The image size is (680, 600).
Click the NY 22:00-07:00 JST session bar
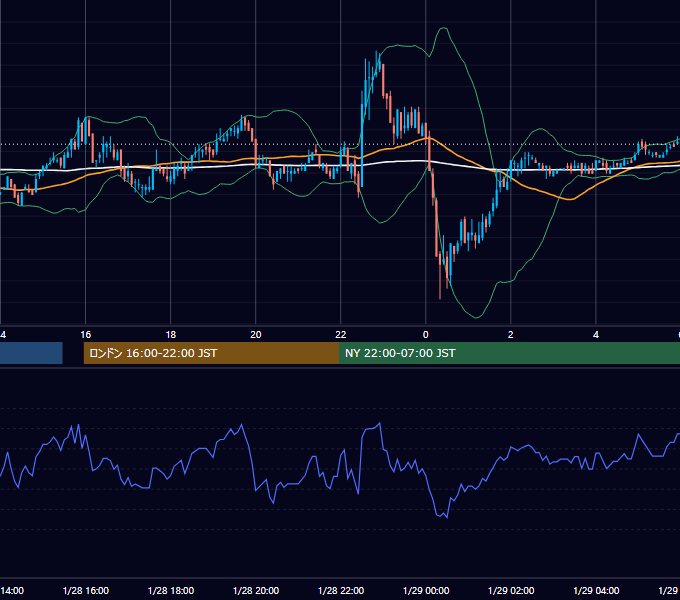click(x=510, y=353)
